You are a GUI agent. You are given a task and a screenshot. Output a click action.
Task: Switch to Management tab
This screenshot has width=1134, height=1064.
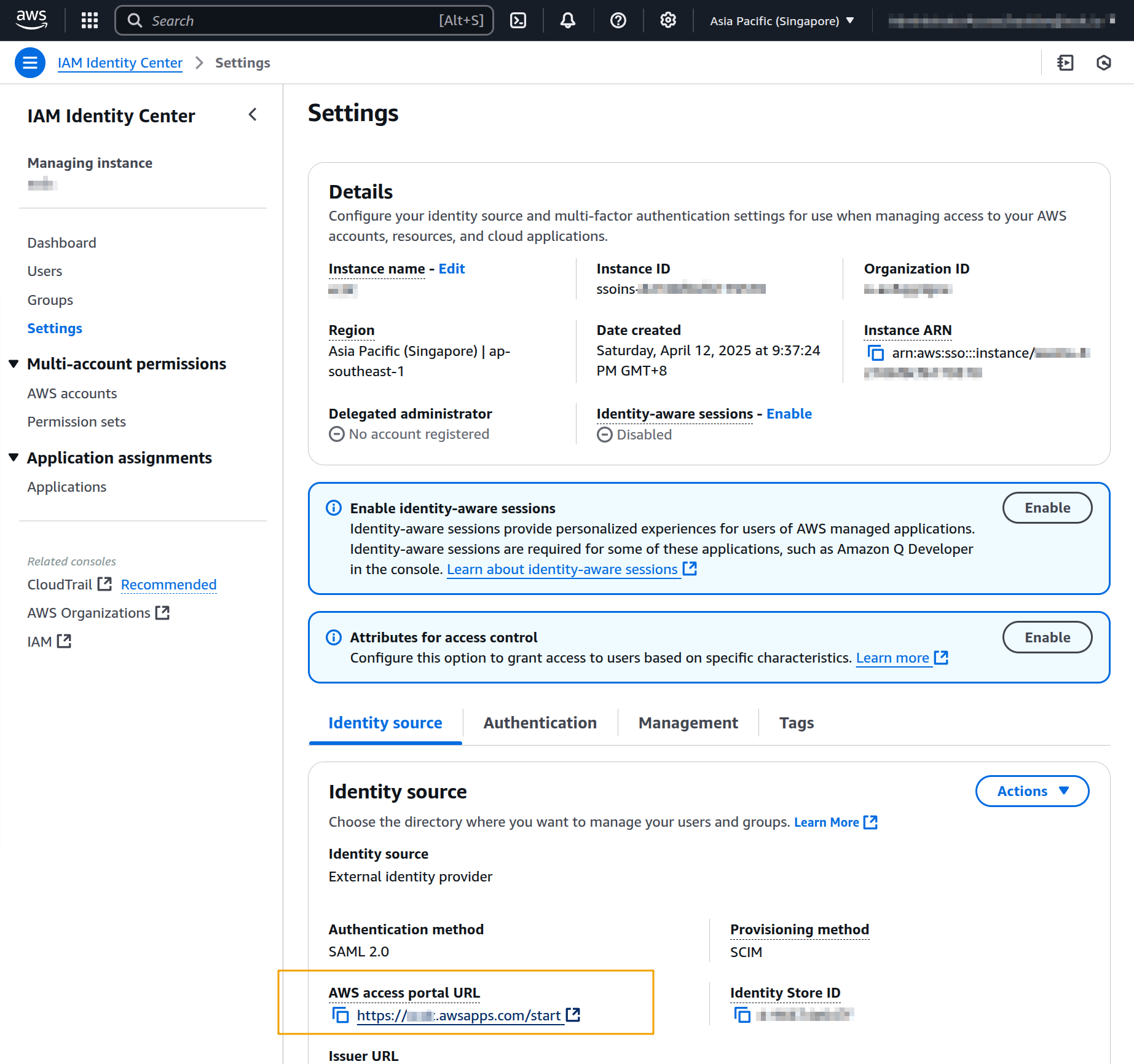[688, 723]
